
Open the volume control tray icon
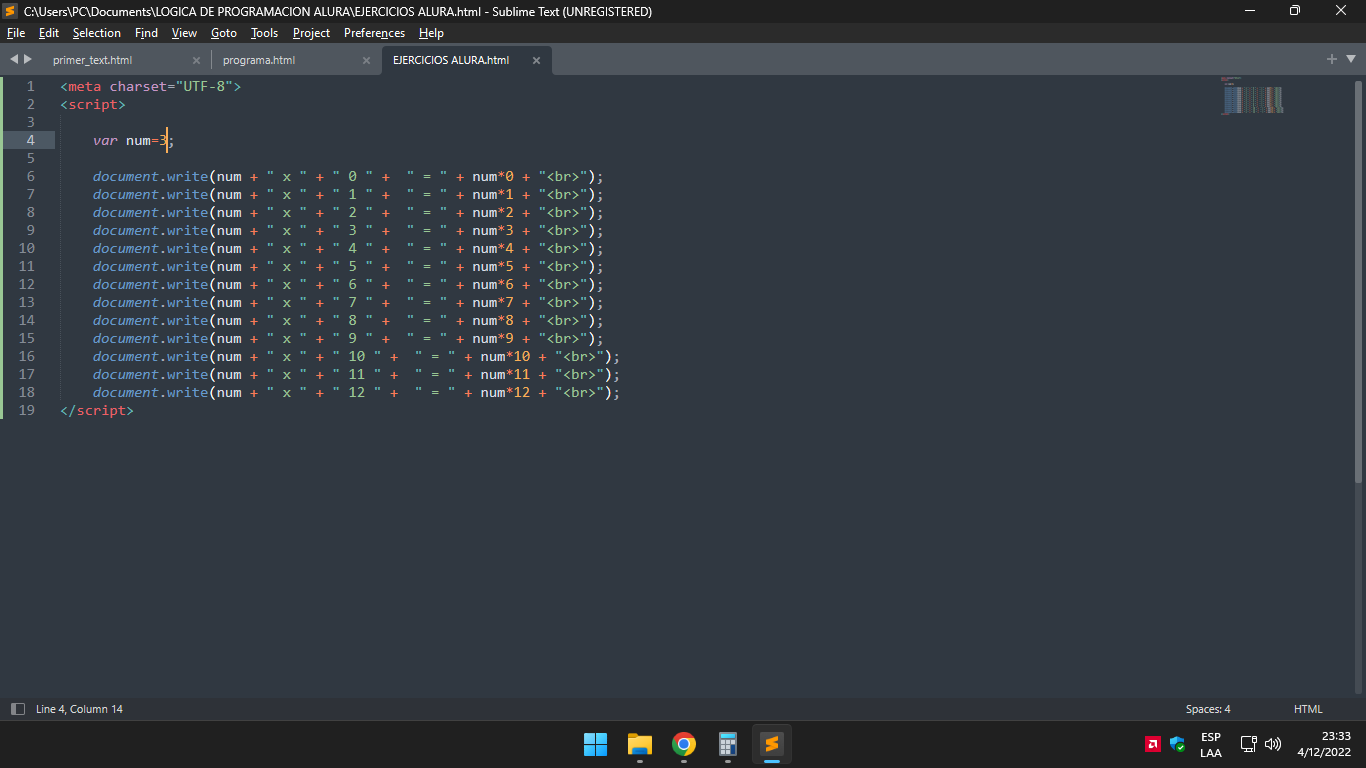click(x=1273, y=744)
